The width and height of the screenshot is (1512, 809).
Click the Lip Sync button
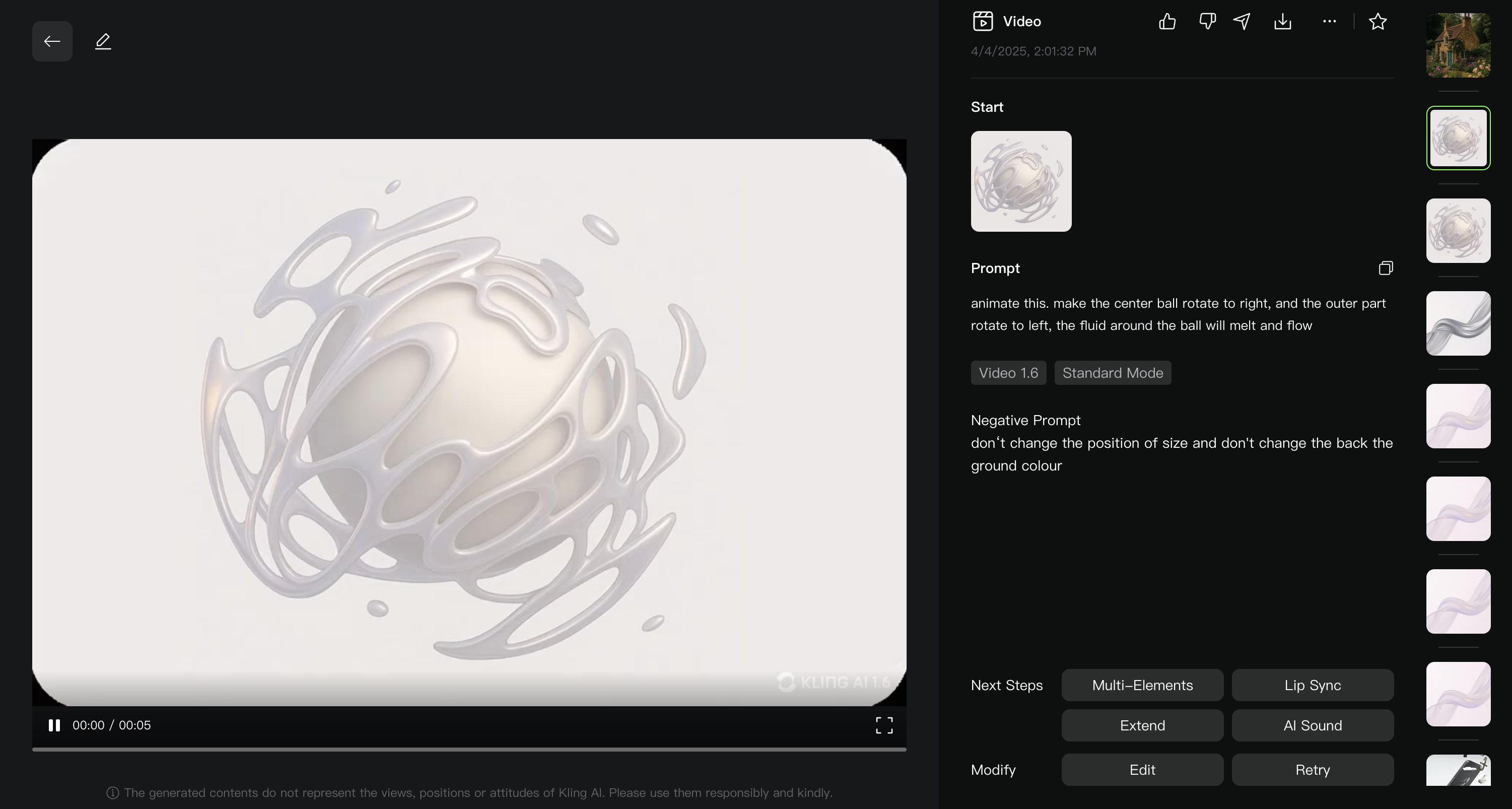1312,685
